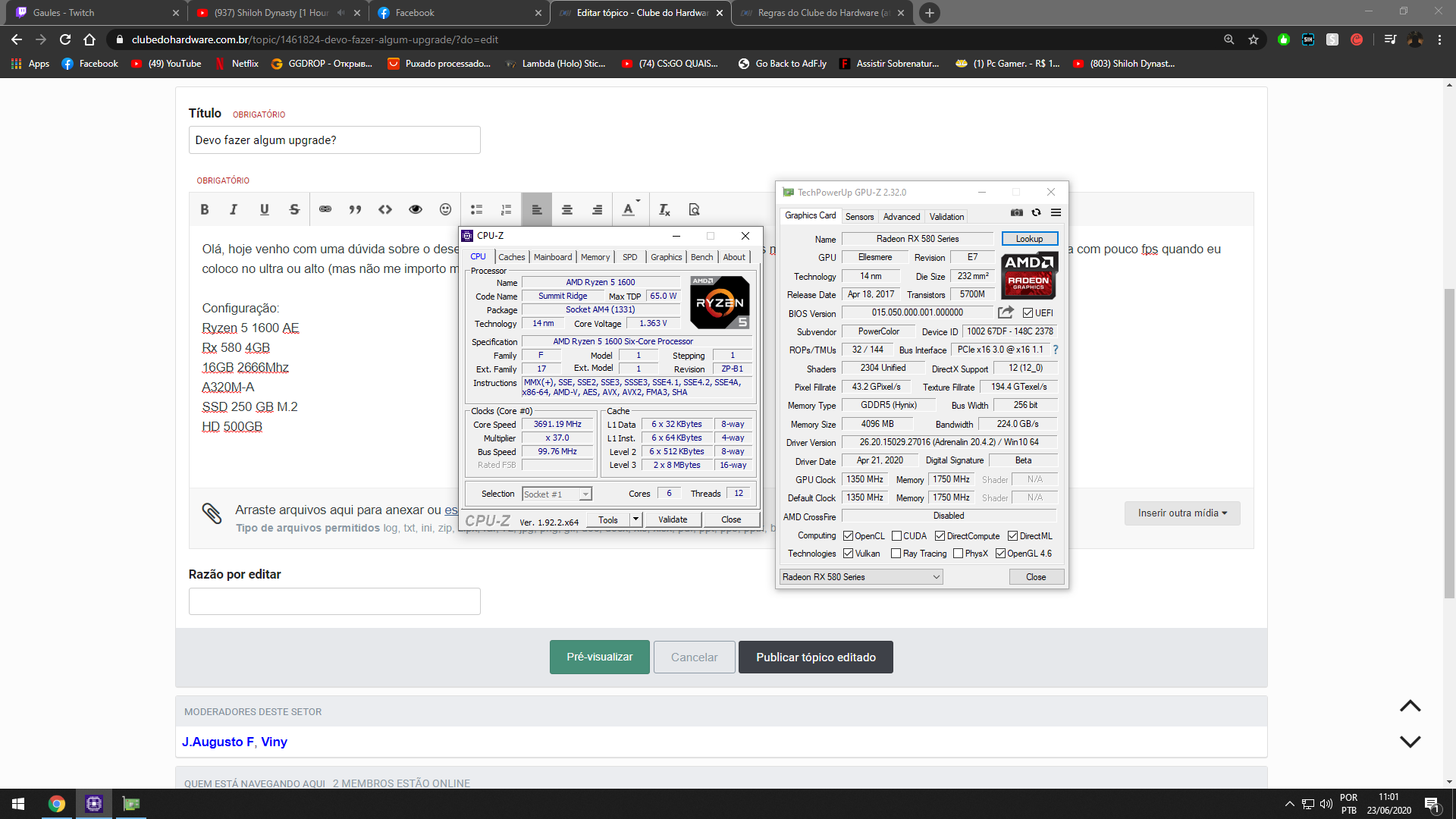Toggle the DirectCompute checkbox

tap(940, 536)
